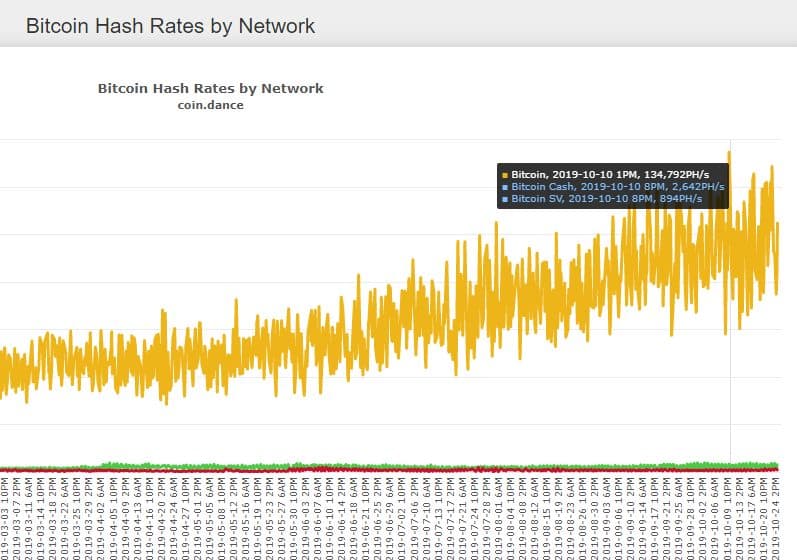The height and width of the screenshot is (560, 797).
Task: Click x-axis label '2019-04-24 6AM'
Action: [x=173, y=518]
